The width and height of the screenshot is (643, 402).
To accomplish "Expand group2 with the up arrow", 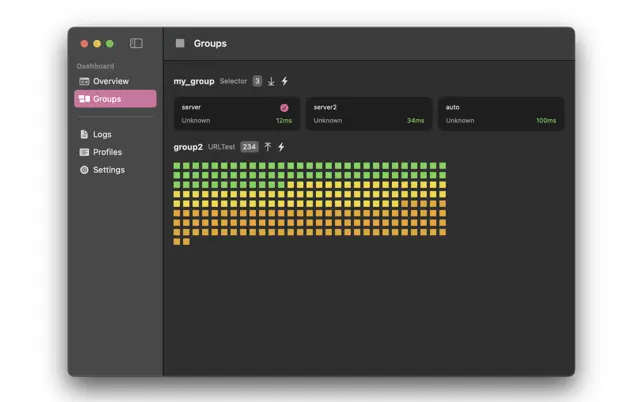I will (267, 147).
